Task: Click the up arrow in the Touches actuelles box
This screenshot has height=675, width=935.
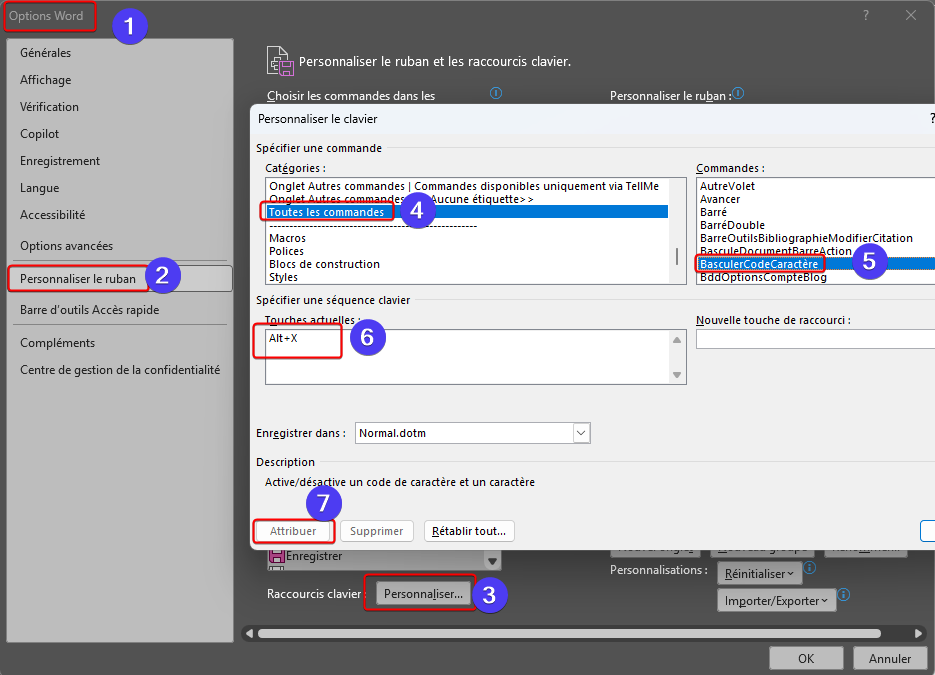Action: point(677,340)
